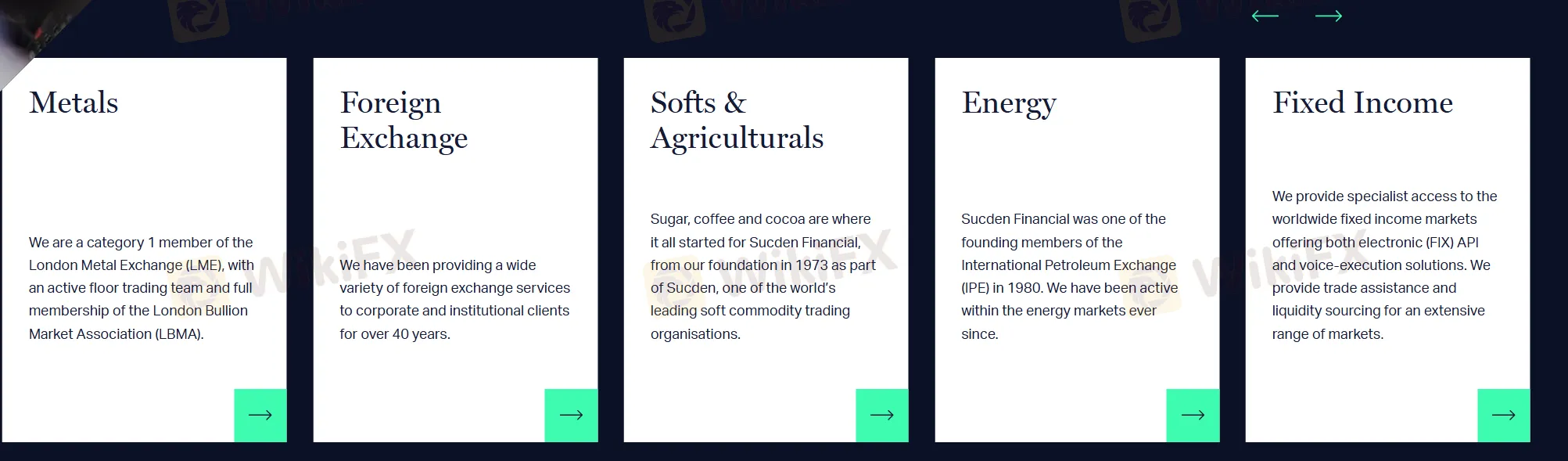The image size is (1568, 461).
Task: Go to previous slide with left arrow
Action: click(x=1265, y=16)
